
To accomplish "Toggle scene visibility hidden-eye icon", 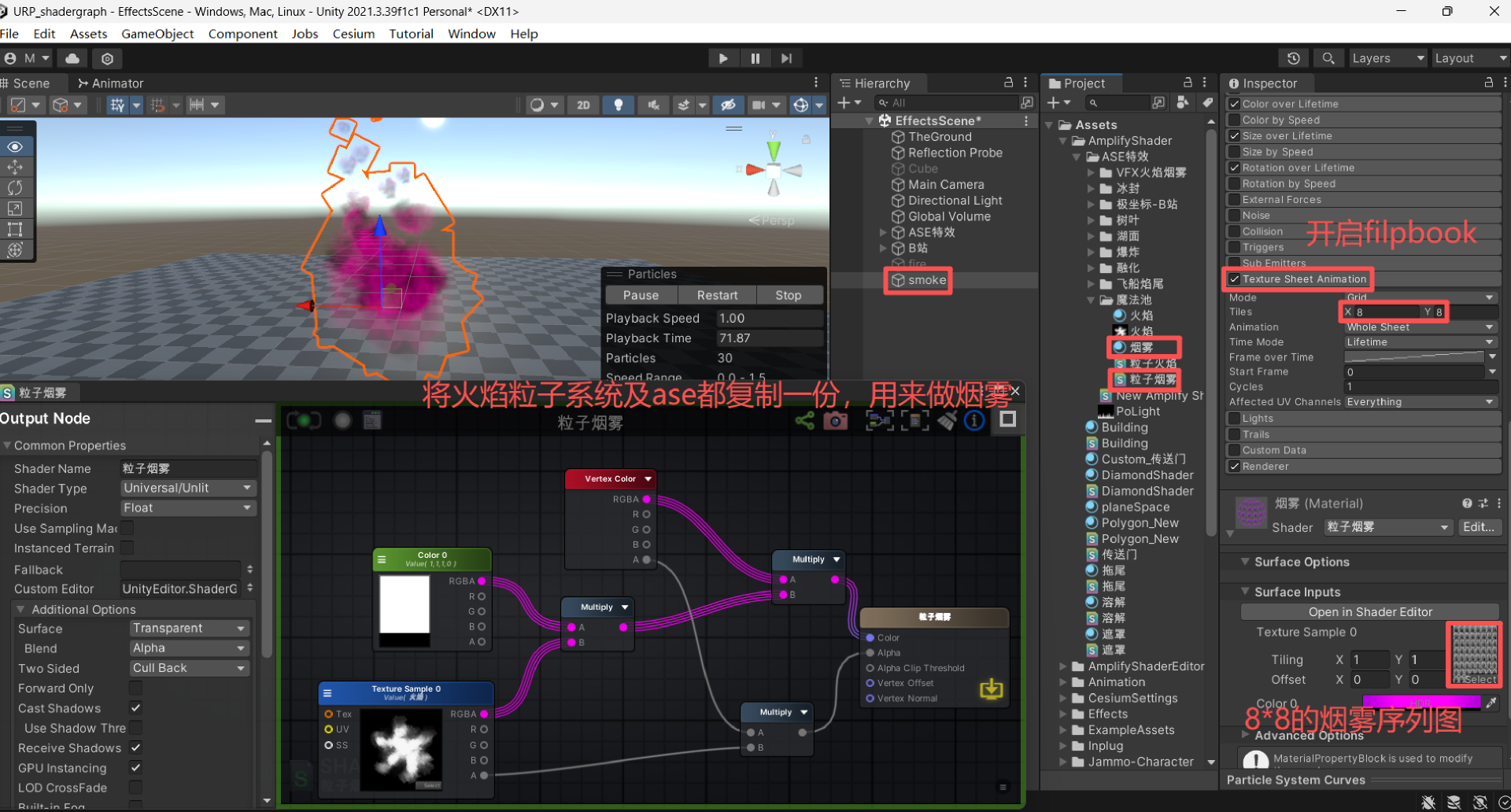I will (x=729, y=105).
